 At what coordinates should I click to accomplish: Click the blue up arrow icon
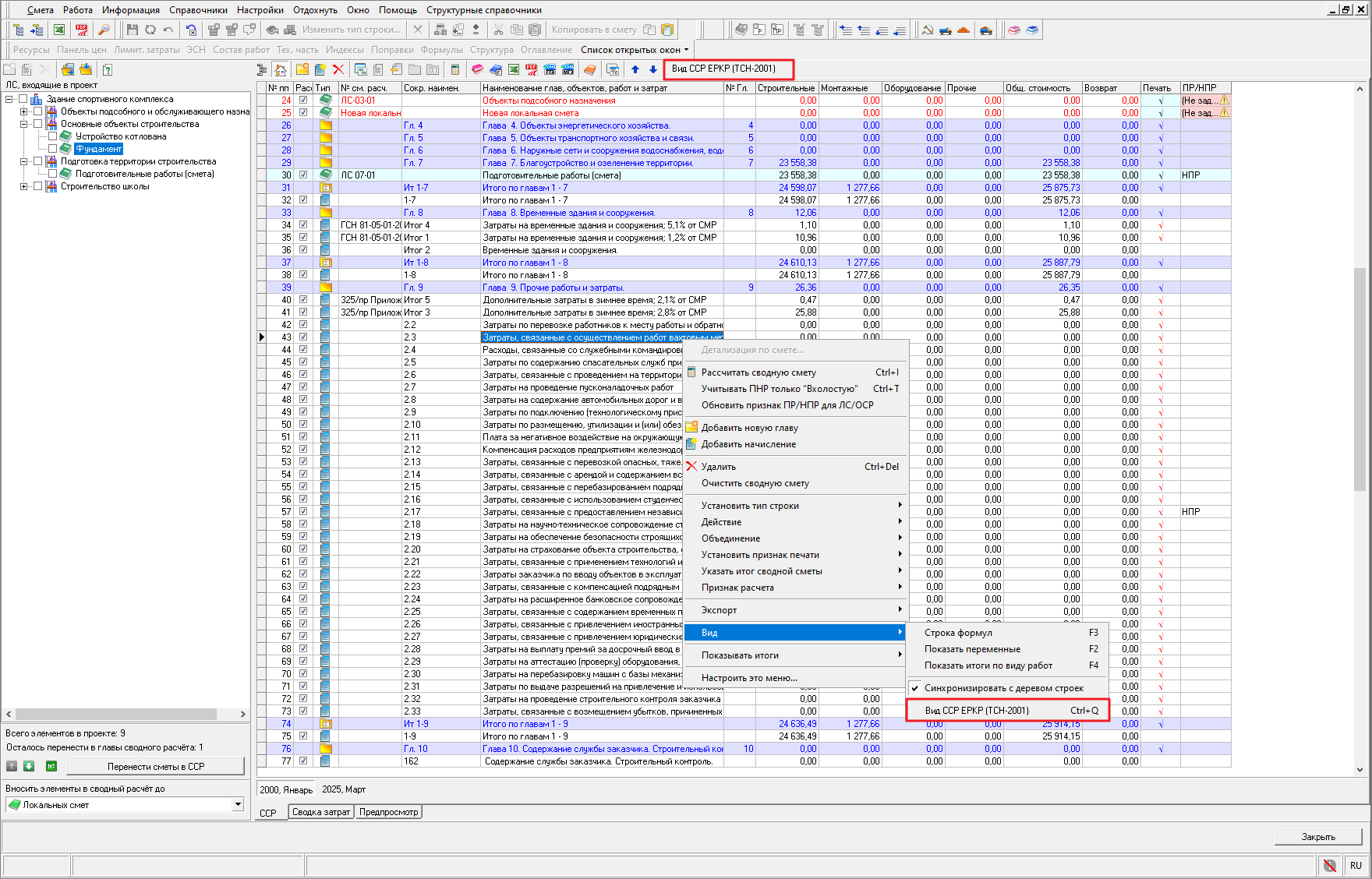click(x=635, y=69)
